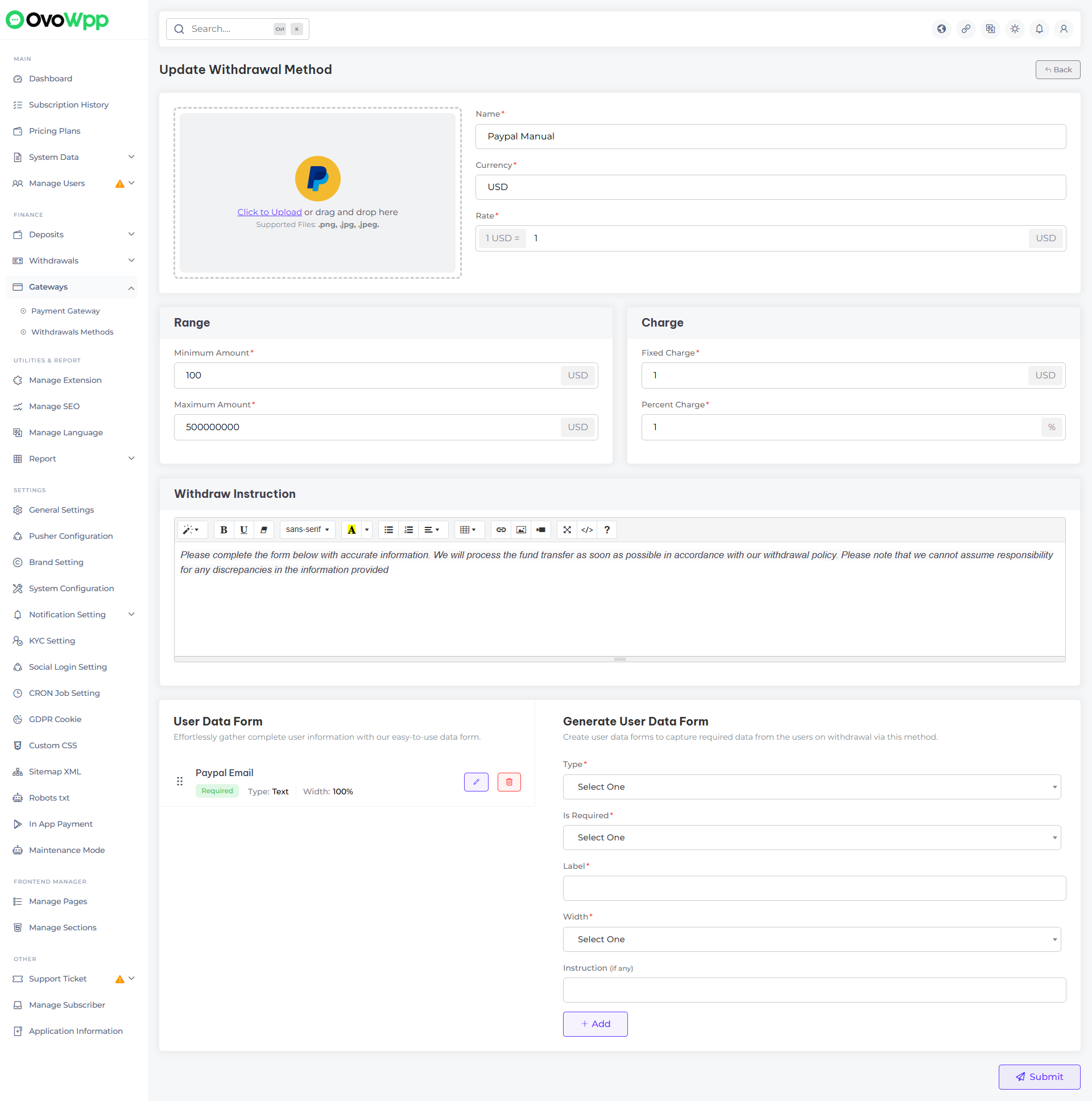This screenshot has height=1101, width=1092.
Task: Click the notification bell icon
Action: coord(1039,28)
